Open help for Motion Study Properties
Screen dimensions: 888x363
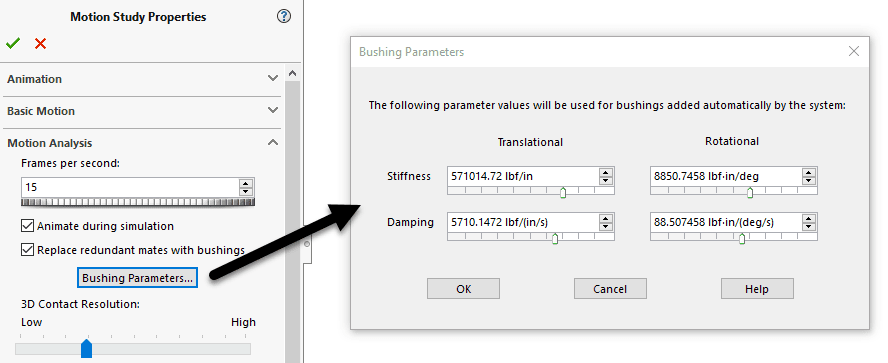tap(284, 16)
